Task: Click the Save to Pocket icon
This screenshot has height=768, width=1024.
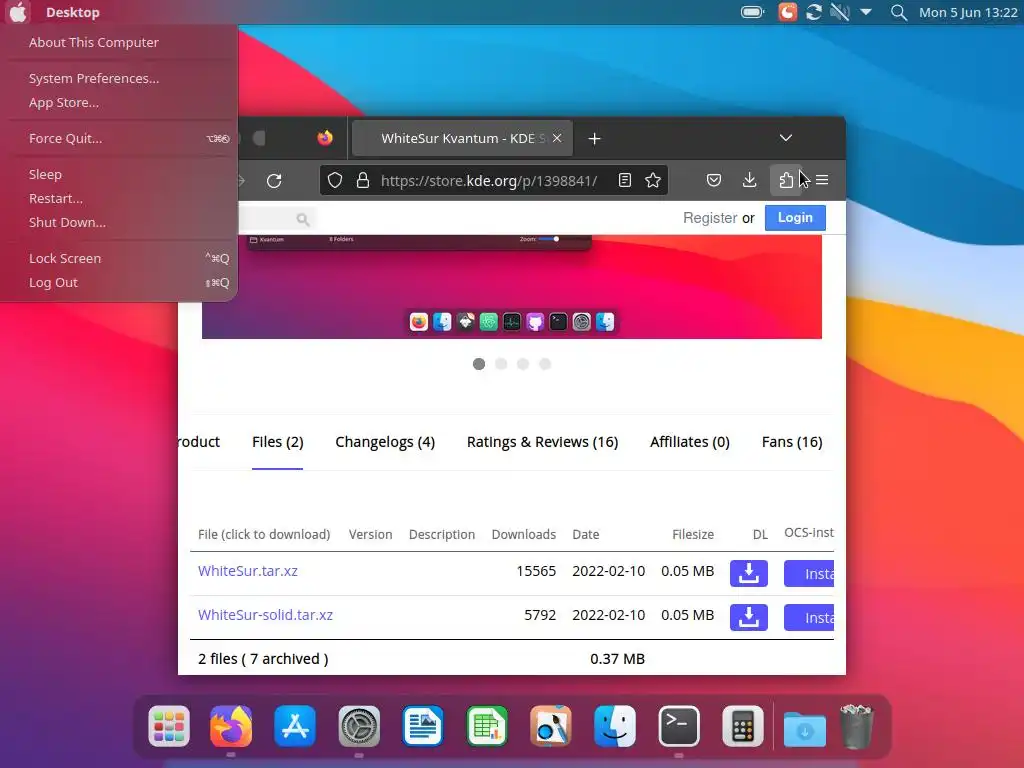Action: (714, 180)
